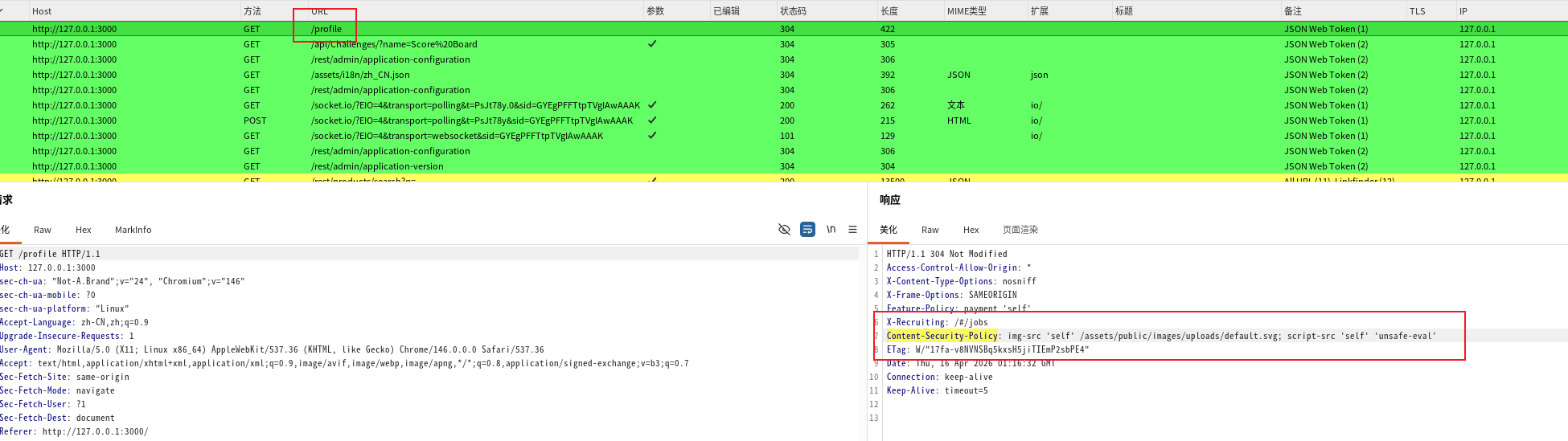Open the request editor hamburger menu
The image size is (1568, 441).
tap(852, 230)
